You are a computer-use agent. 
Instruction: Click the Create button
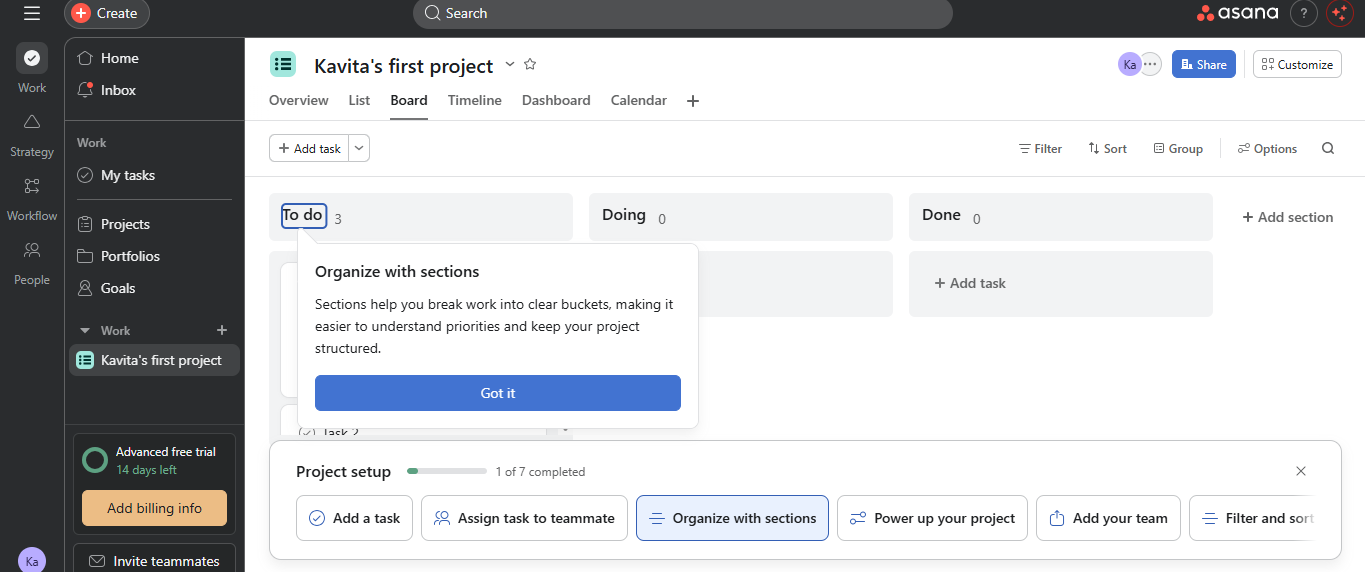click(x=107, y=13)
